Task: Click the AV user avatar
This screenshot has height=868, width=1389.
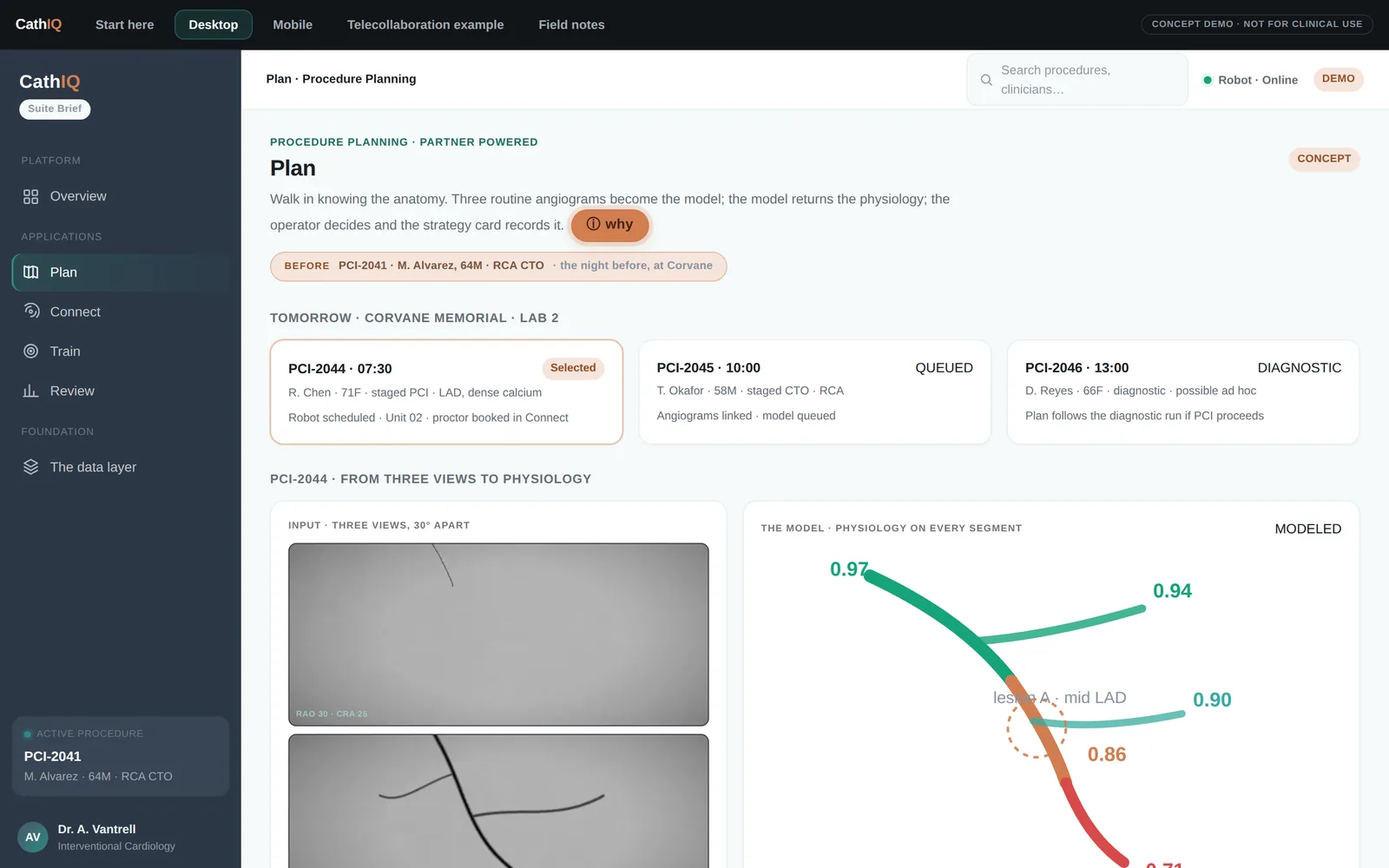Action: (33, 838)
